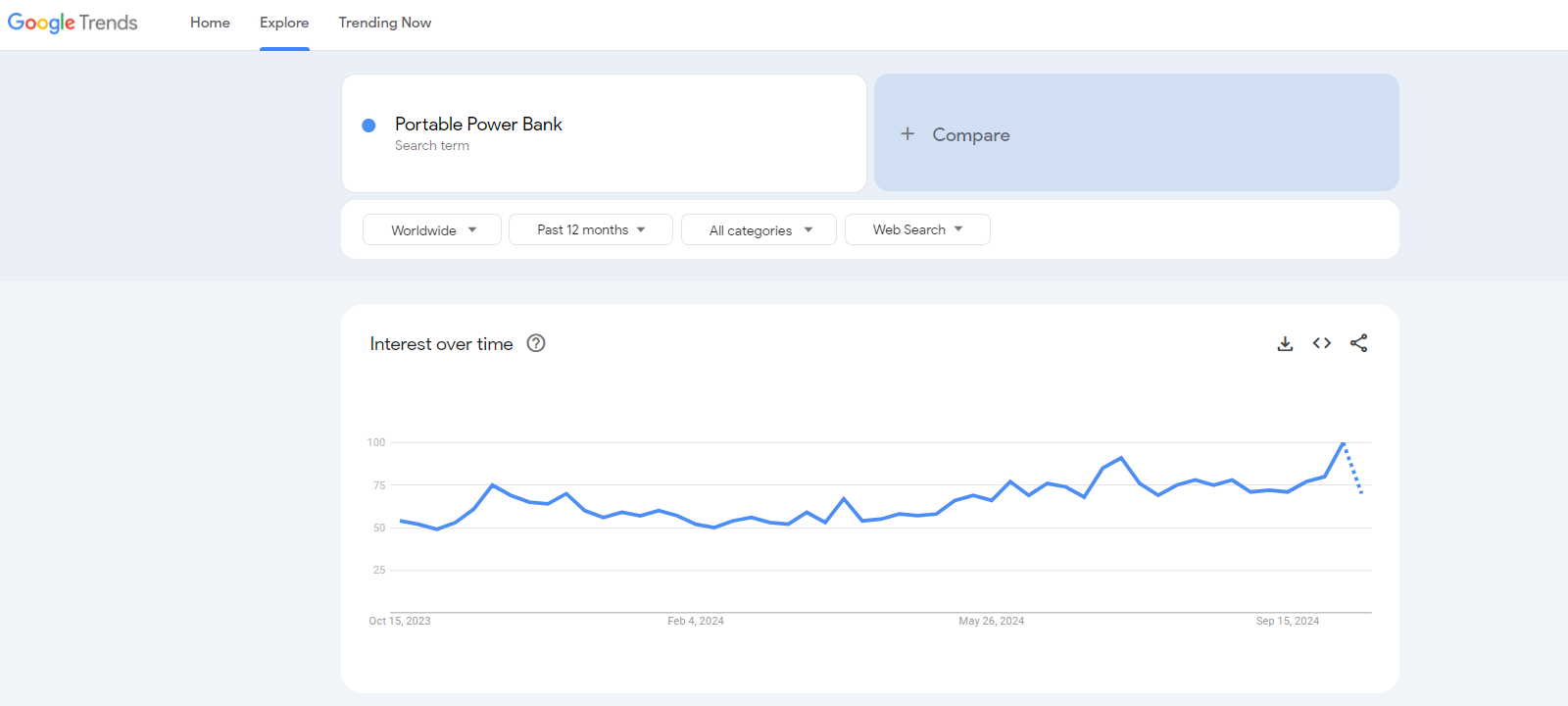Click the May 26, 2024 axis date
The image size is (1568, 706).
[x=992, y=621]
